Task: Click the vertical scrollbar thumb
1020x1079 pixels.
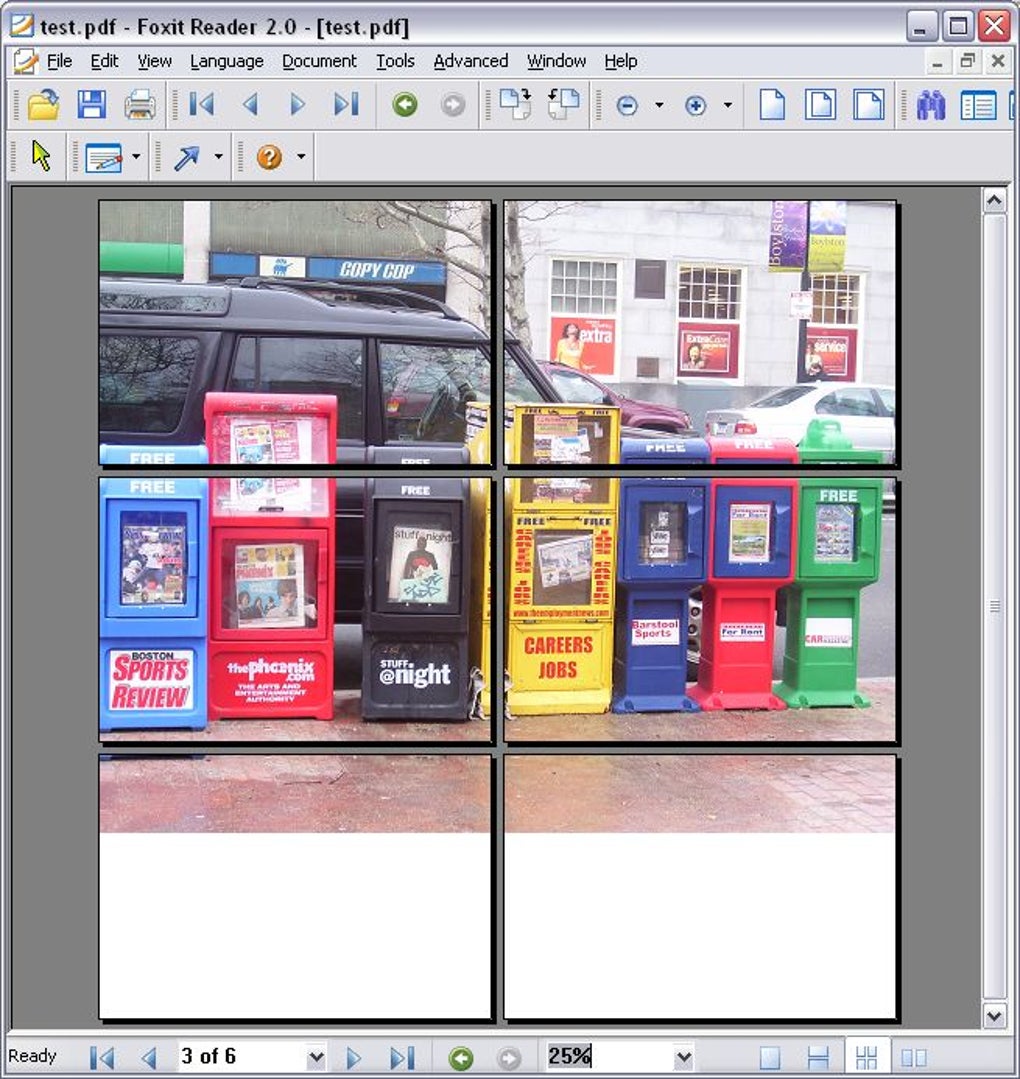Action: [994, 607]
